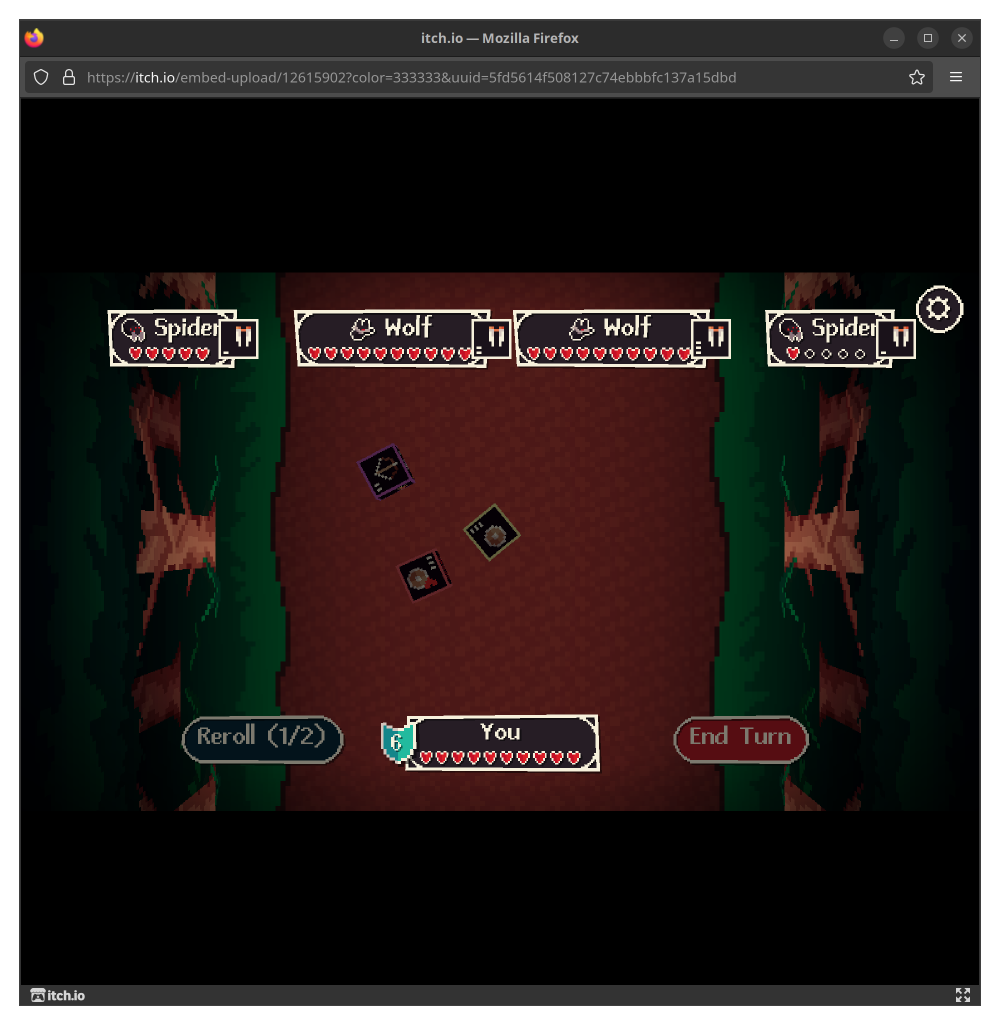Viewport: 1000px width, 1025px height.
Task: Click the Firefox logo in title bar
Action: [34, 38]
